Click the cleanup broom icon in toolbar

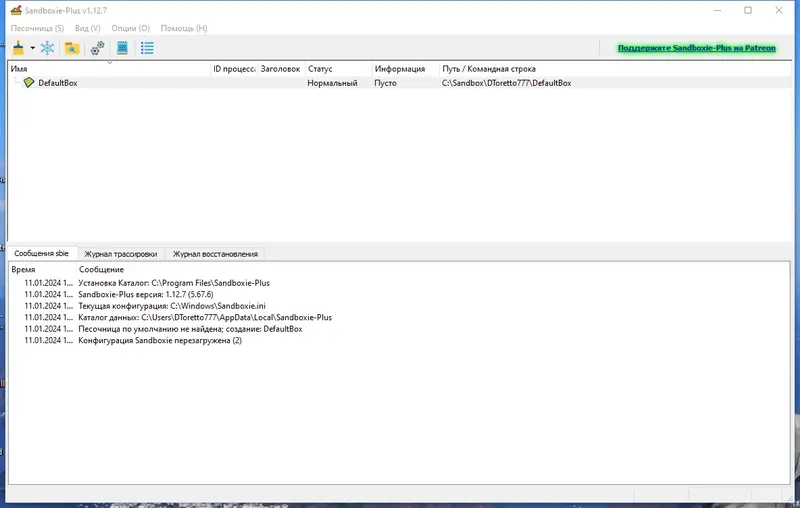pyautogui.click(x=18, y=48)
